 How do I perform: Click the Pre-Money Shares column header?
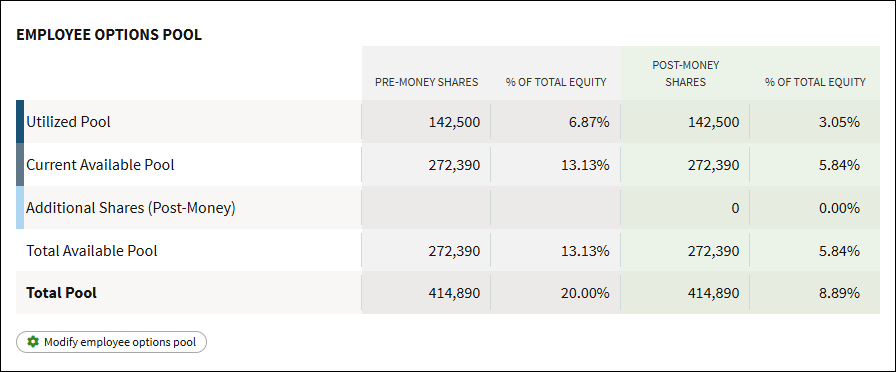(426, 82)
